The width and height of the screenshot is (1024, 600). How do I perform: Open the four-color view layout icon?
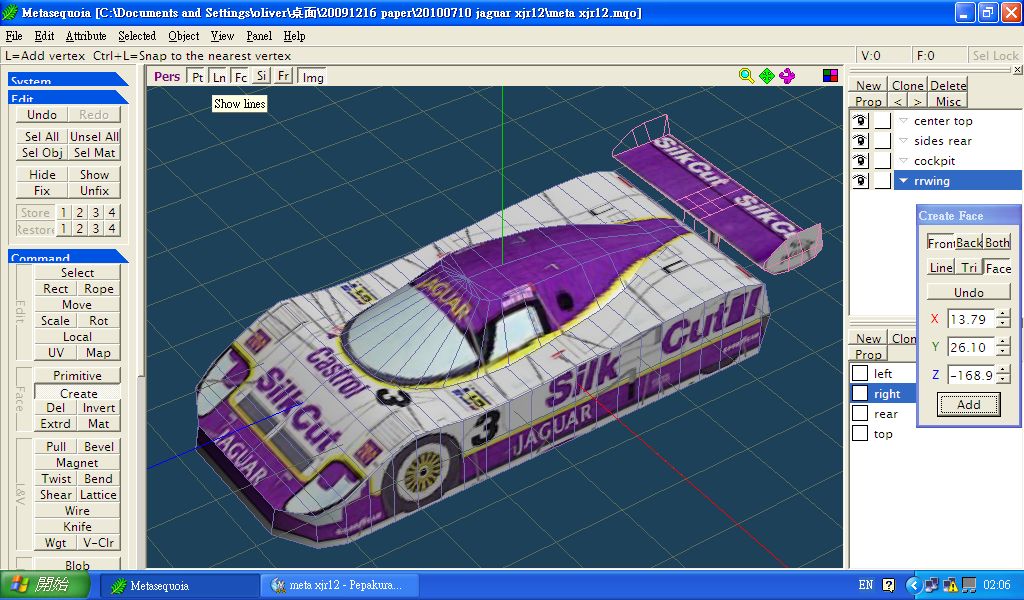(830, 76)
